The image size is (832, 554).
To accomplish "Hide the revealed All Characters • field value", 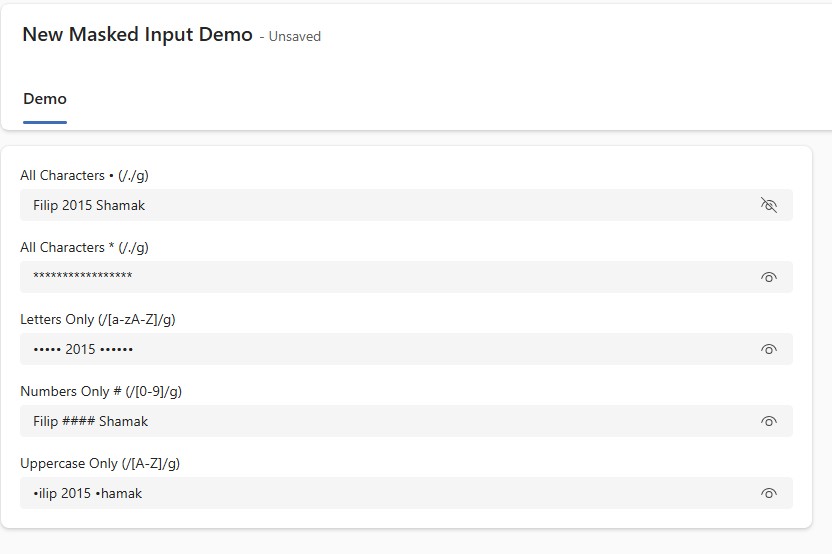I will pos(768,205).
